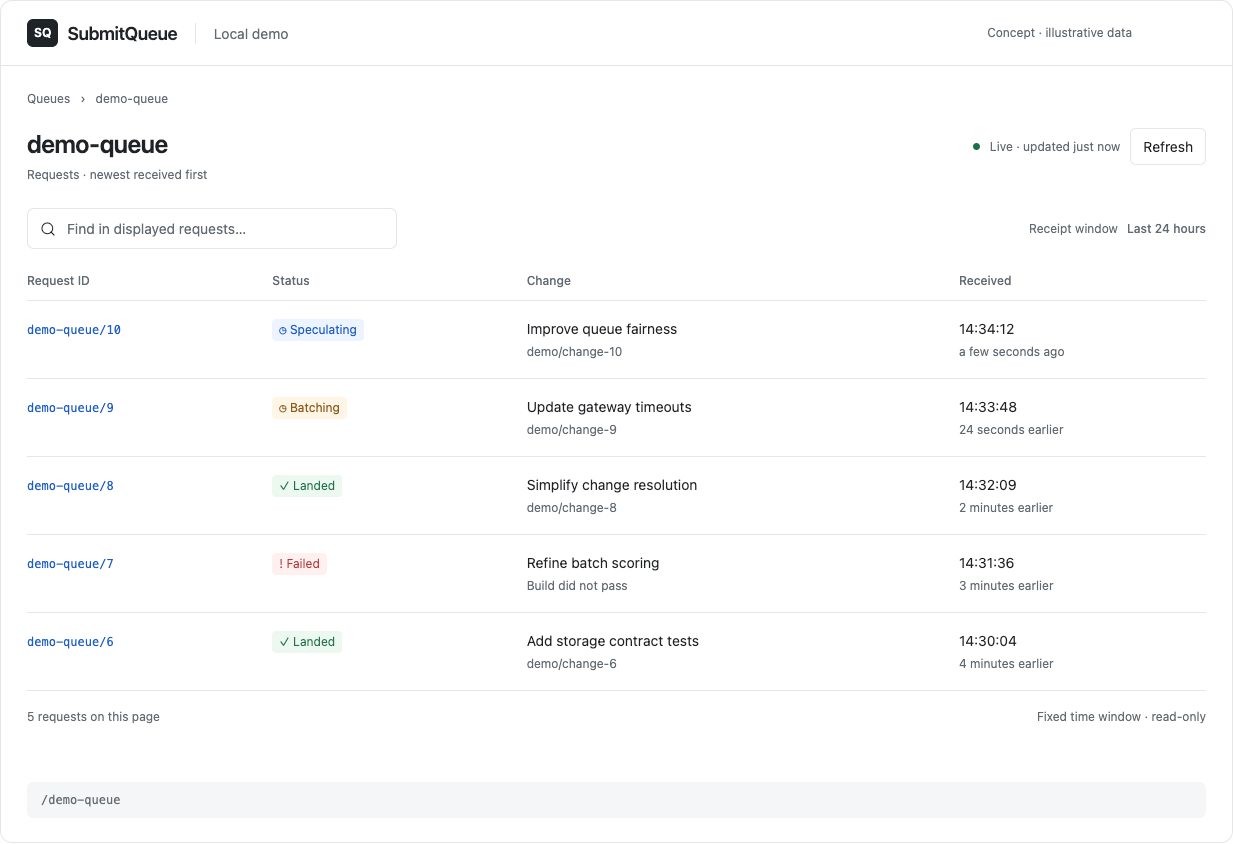Image resolution: width=1233 pixels, height=844 pixels.
Task: Sort by the Received column header
Action: [985, 281]
